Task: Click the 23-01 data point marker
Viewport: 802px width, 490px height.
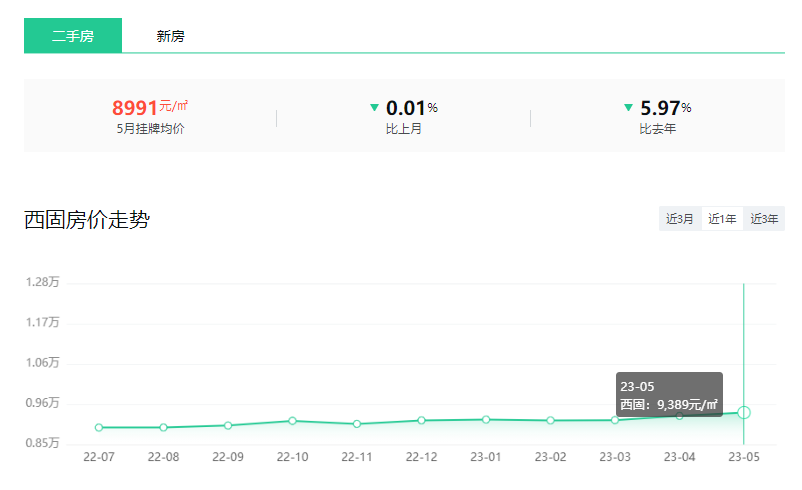Action: coord(486,419)
